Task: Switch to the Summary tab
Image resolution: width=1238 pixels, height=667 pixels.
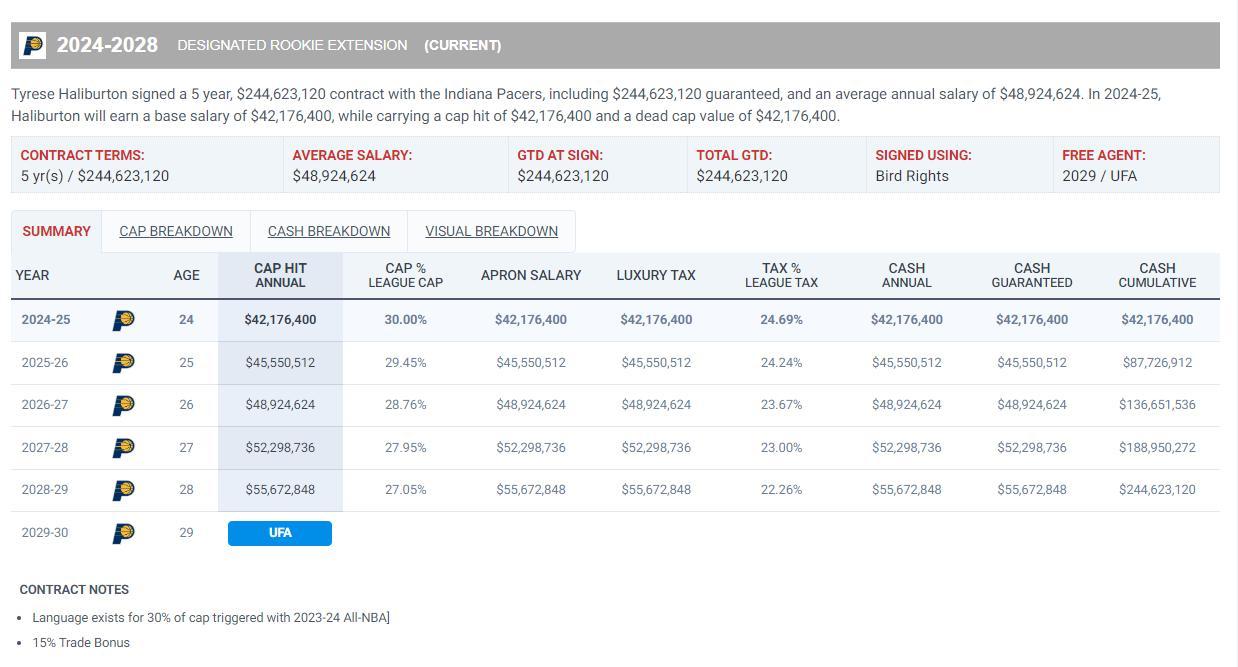Action: (56, 231)
